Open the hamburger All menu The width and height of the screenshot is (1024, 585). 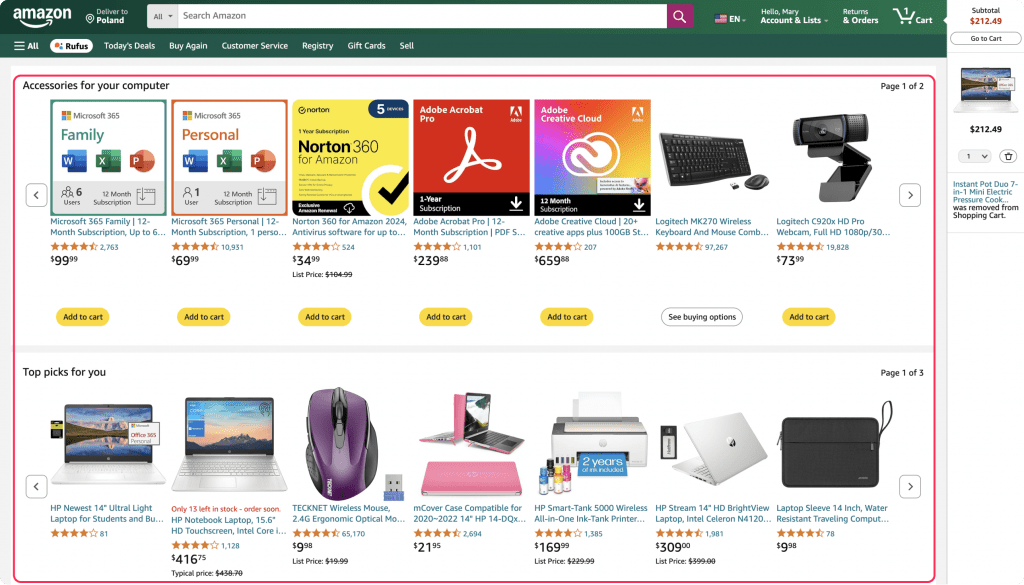pos(24,45)
